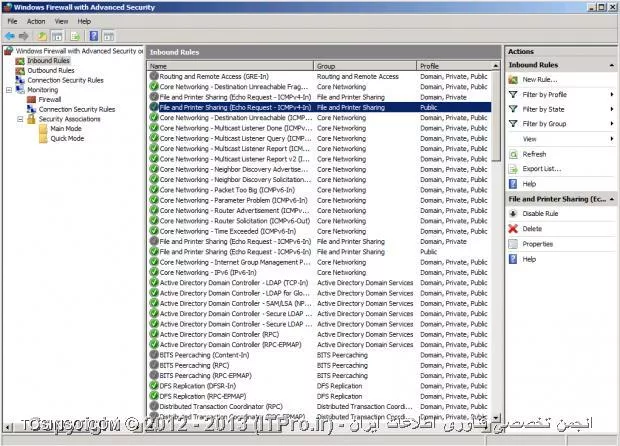Click the Filter by Profile funnel icon
The image size is (620, 446).
[513, 94]
